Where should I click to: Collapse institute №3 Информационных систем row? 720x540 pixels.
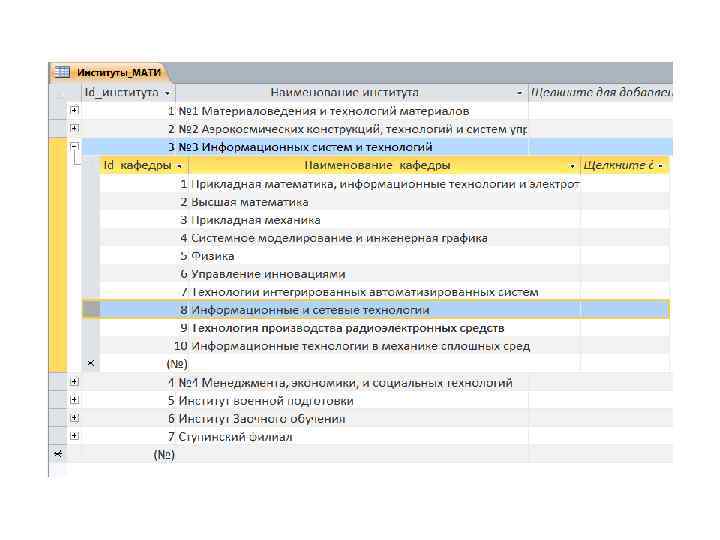(74, 146)
